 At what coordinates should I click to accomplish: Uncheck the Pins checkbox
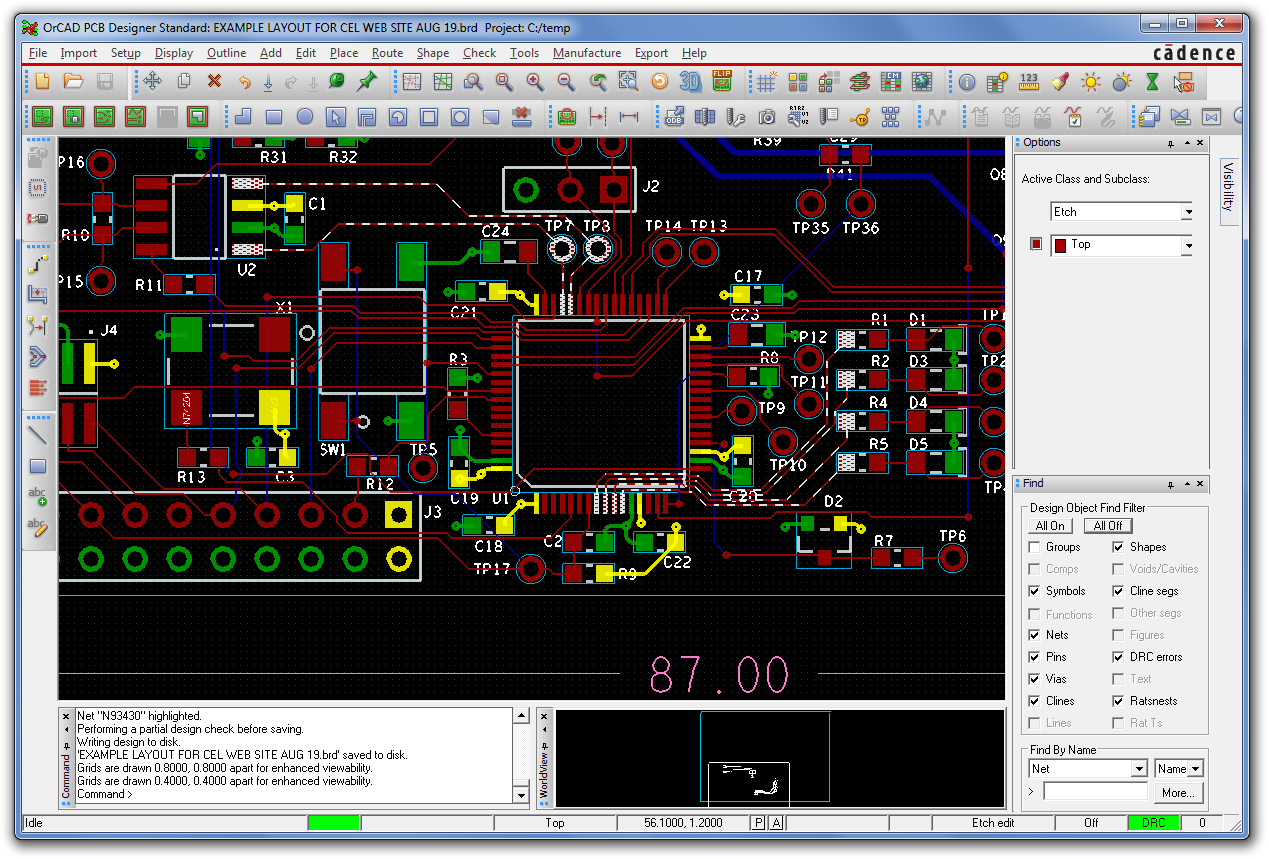[1035, 657]
